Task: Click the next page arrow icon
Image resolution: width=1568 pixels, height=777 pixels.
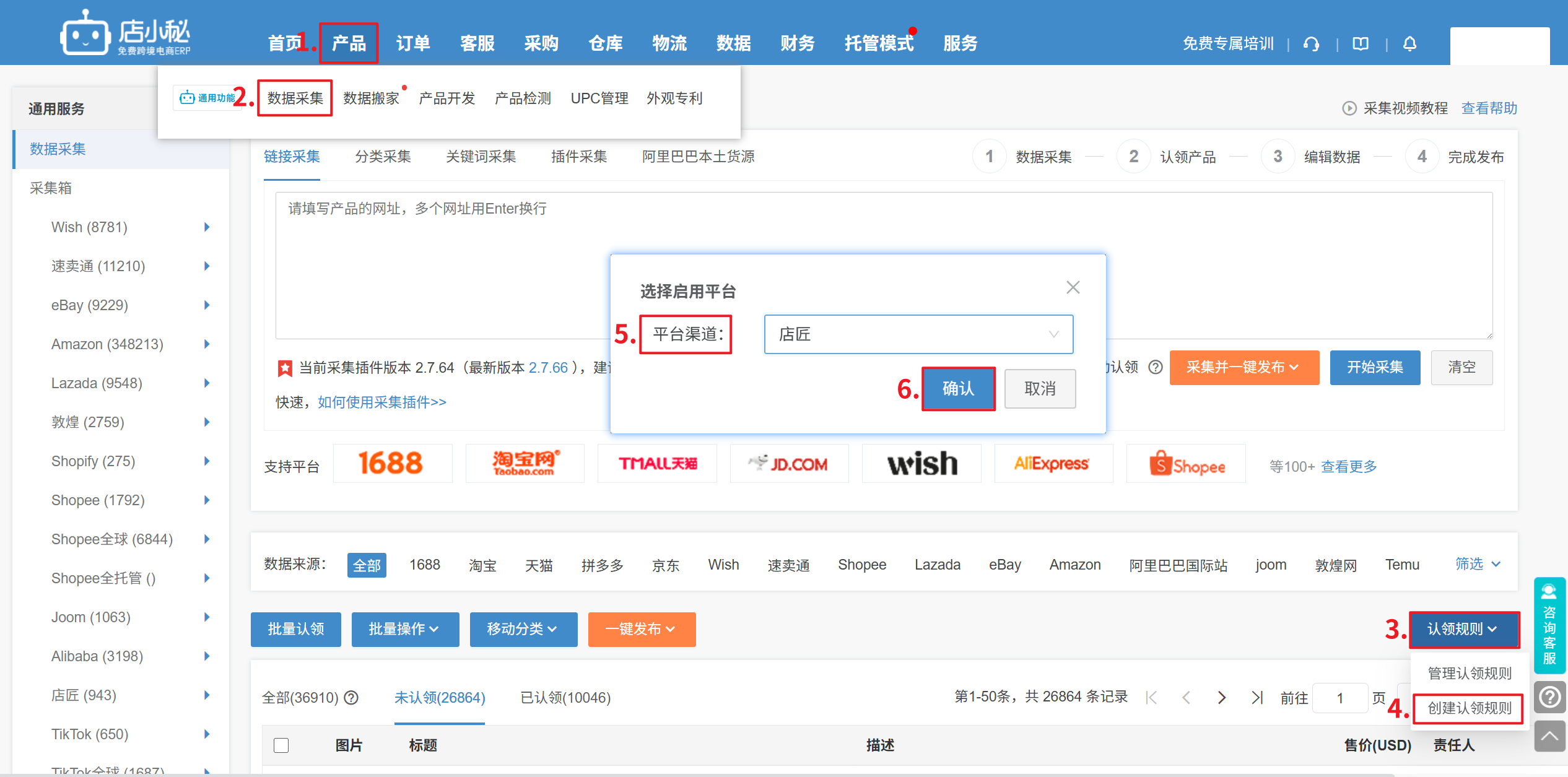Action: [x=1221, y=698]
